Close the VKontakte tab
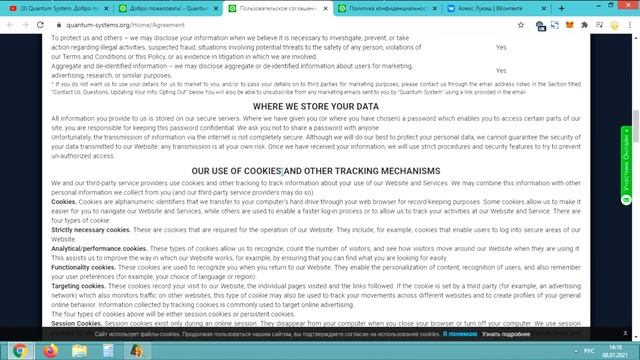Viewport: 640px width, 360px height. point(544,8)
